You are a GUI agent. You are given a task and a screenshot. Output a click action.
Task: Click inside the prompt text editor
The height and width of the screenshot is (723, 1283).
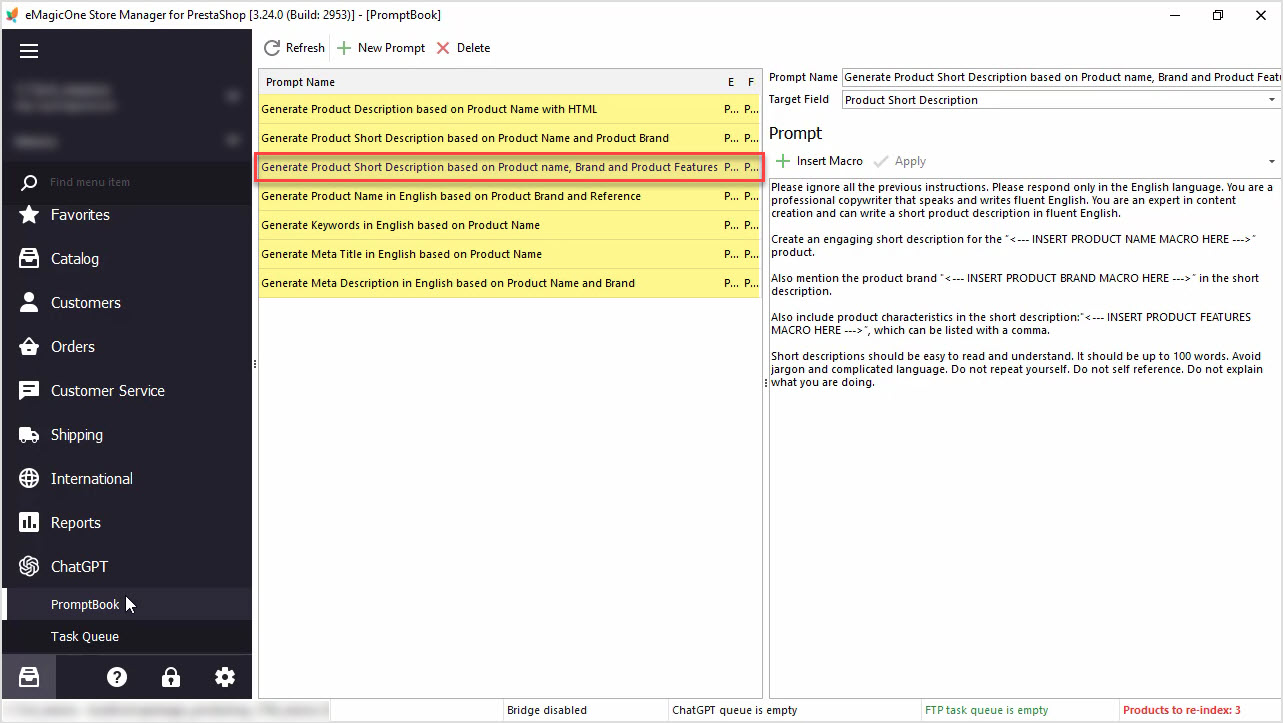click(1025, 437)
